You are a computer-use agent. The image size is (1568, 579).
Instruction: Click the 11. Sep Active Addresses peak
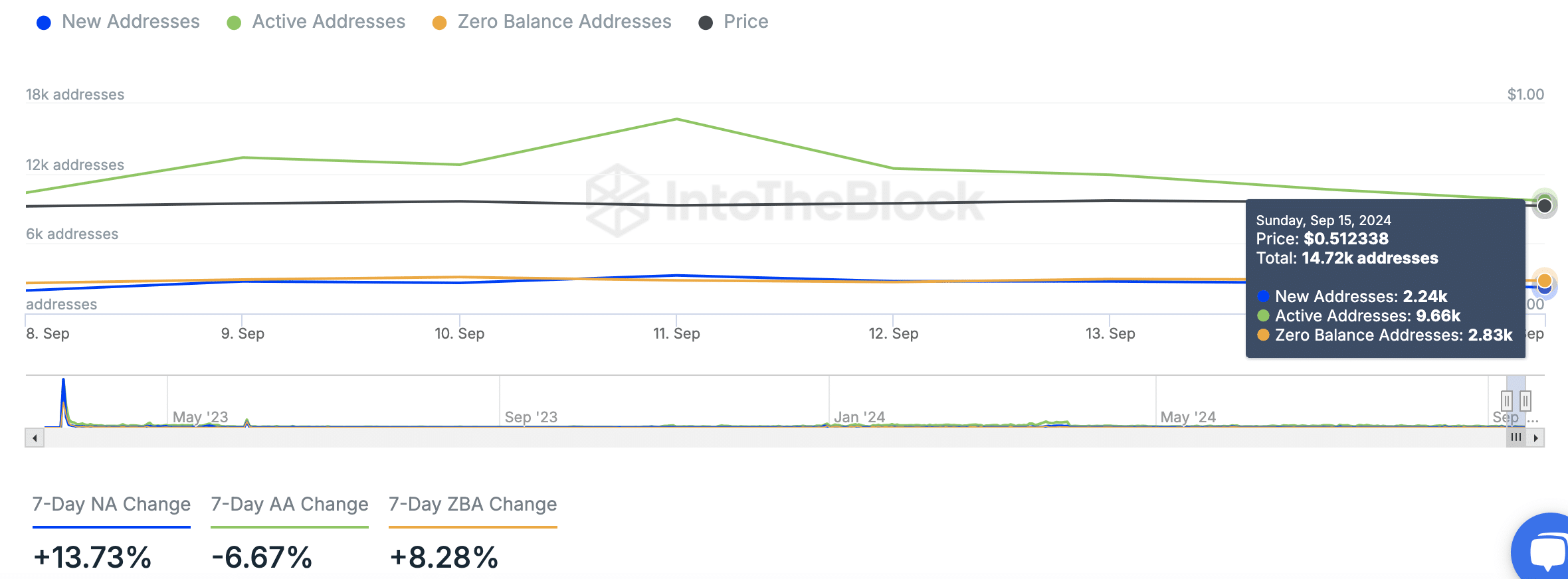pos(676,120)
